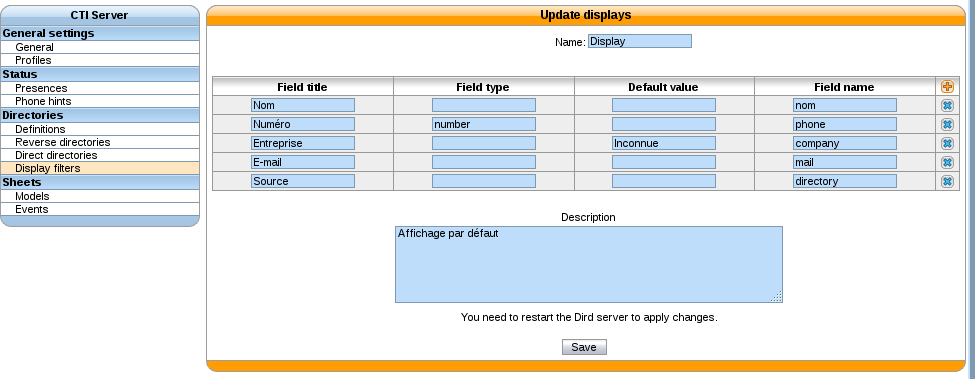The height and width of the screenshot is (379, 975).
Task: Click the CTI Server panel title
Action: coord(99,16)
